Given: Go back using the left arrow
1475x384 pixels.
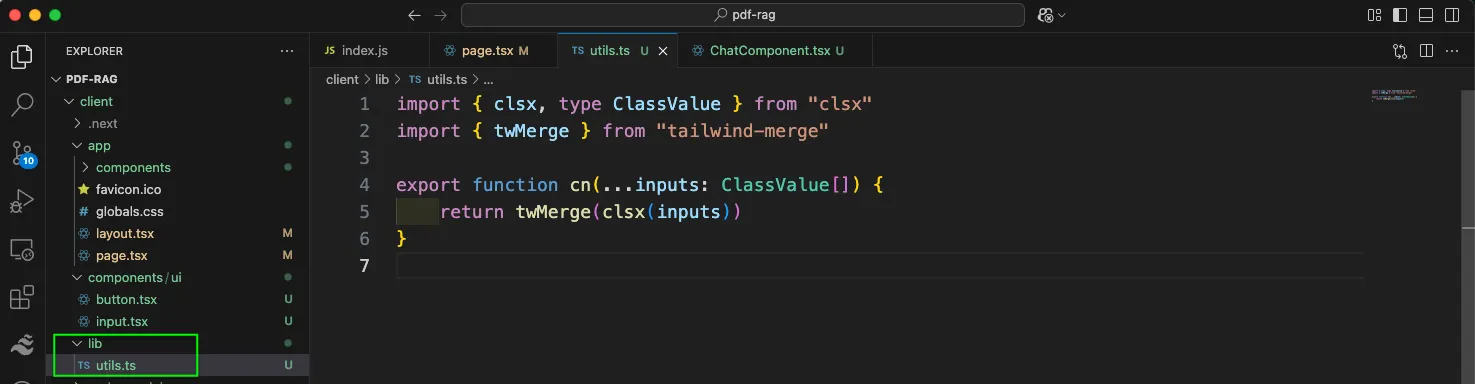Looking at the screenshot, I should 415,15.
